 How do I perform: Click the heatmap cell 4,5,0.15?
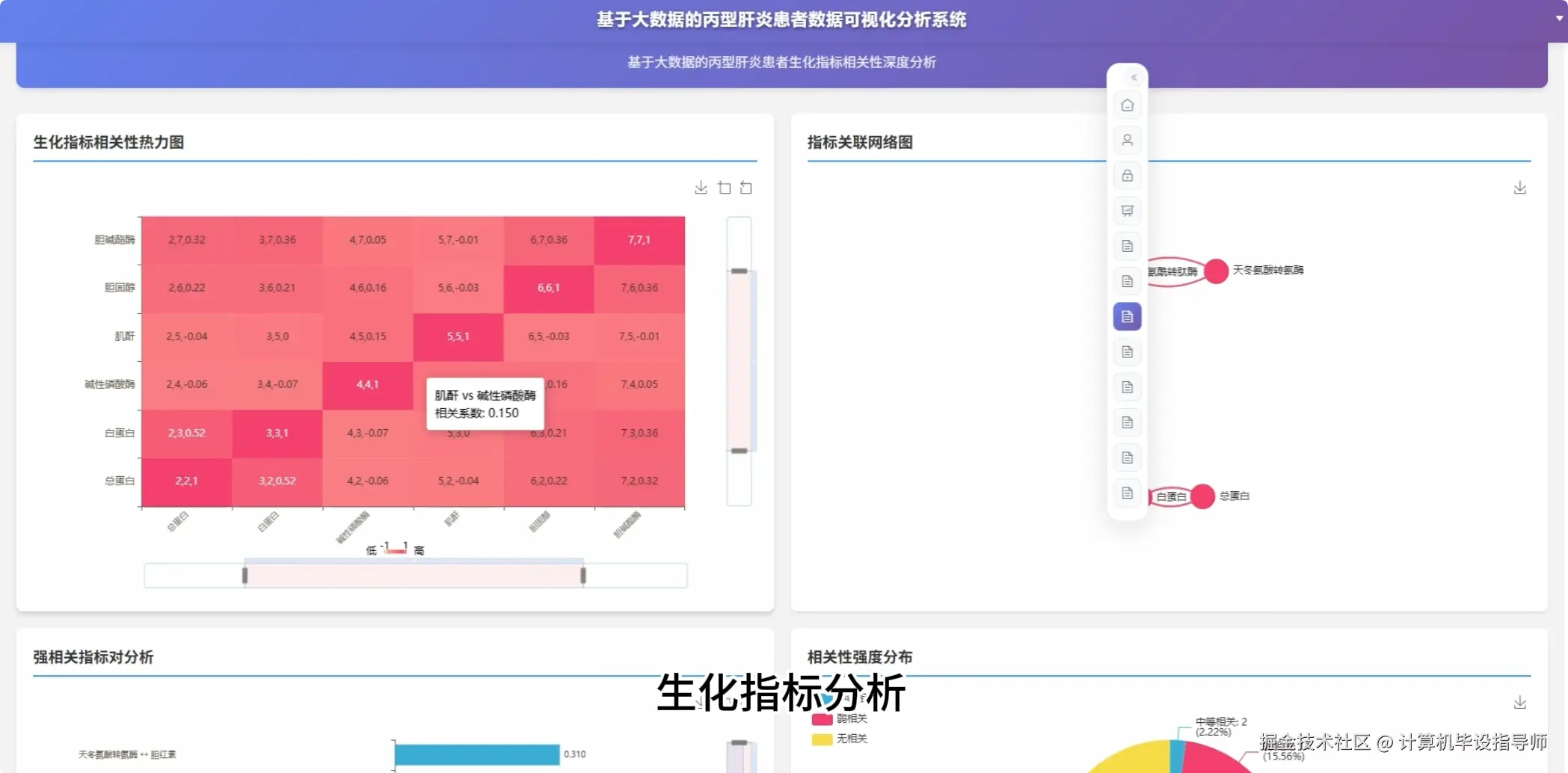pos(367,336)
